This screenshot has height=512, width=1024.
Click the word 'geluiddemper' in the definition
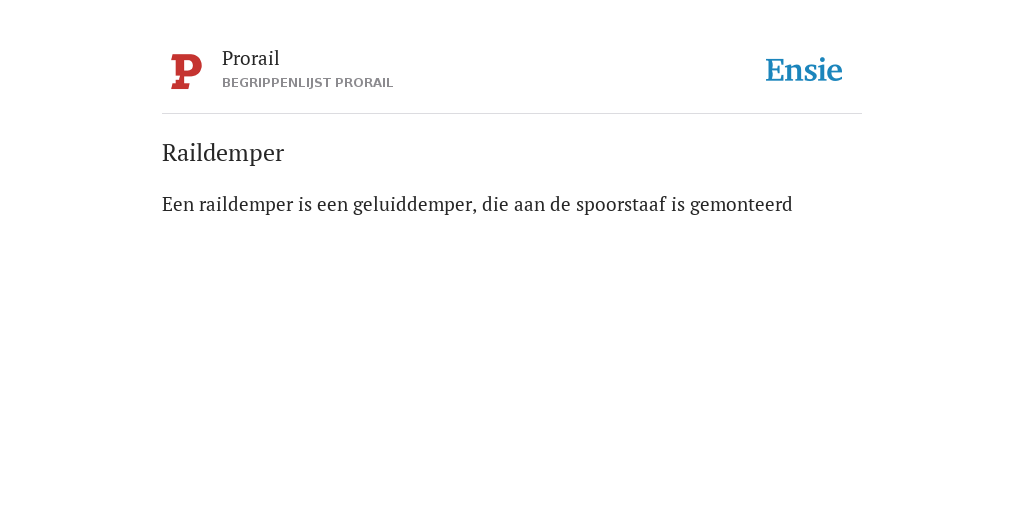[x=412, y=205]
